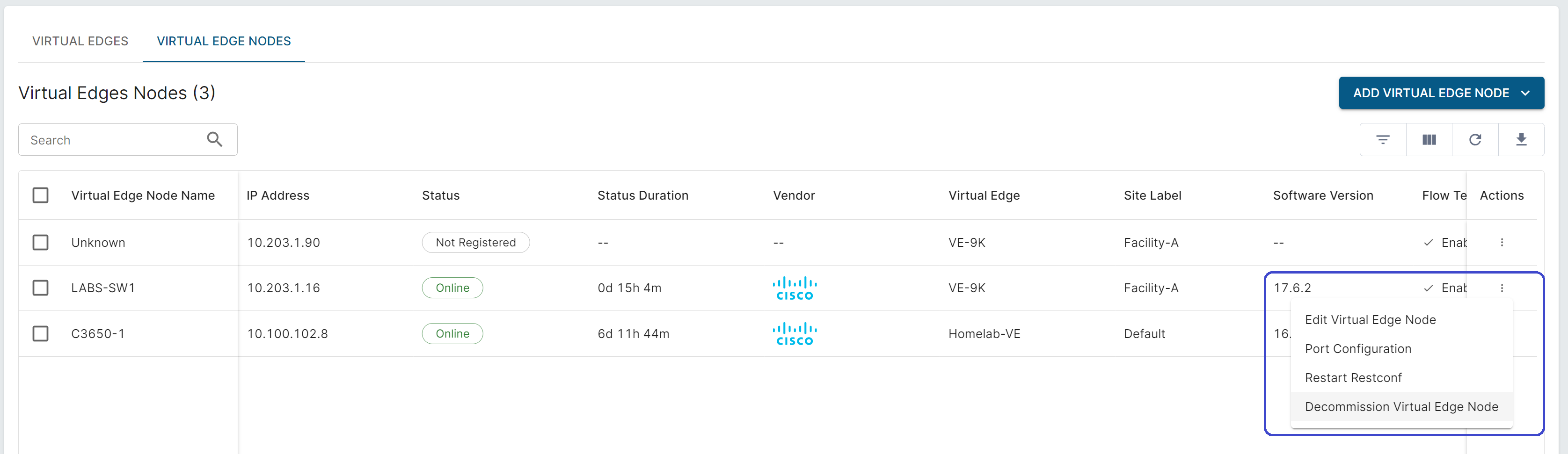Click Restart Restconf in the context menu

tap(1353, 378)
